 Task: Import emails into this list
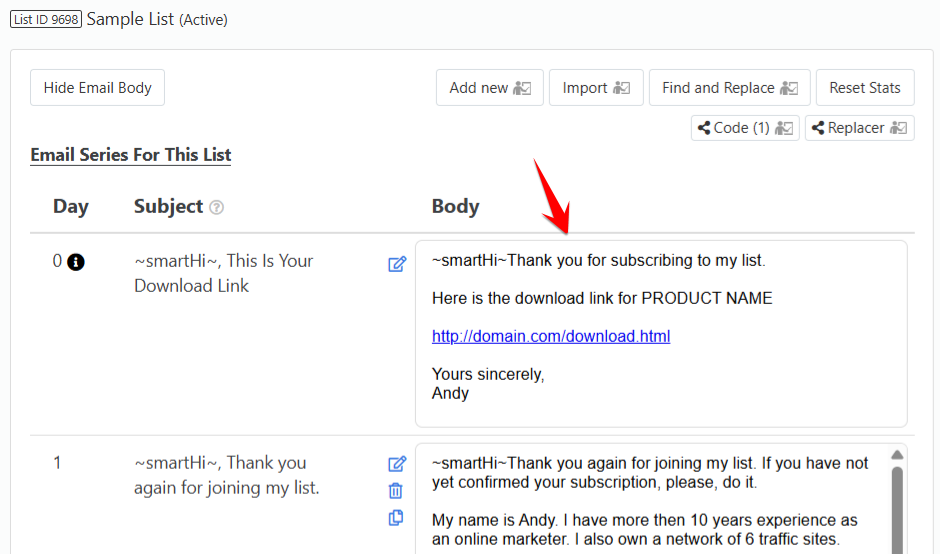pos(596,88)
